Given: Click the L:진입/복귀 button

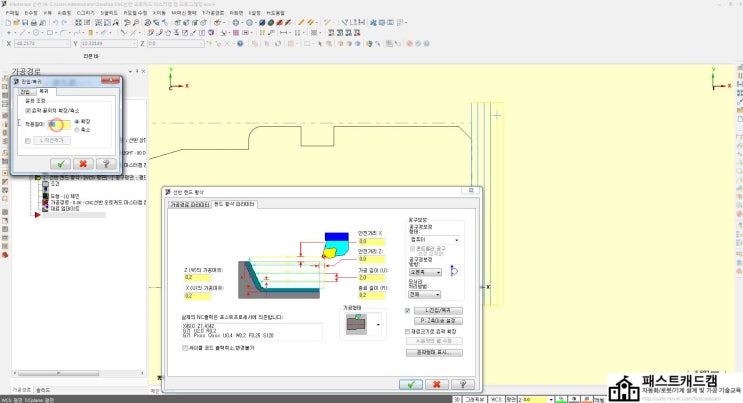Looking at the screenshot, I should [437, 310].
